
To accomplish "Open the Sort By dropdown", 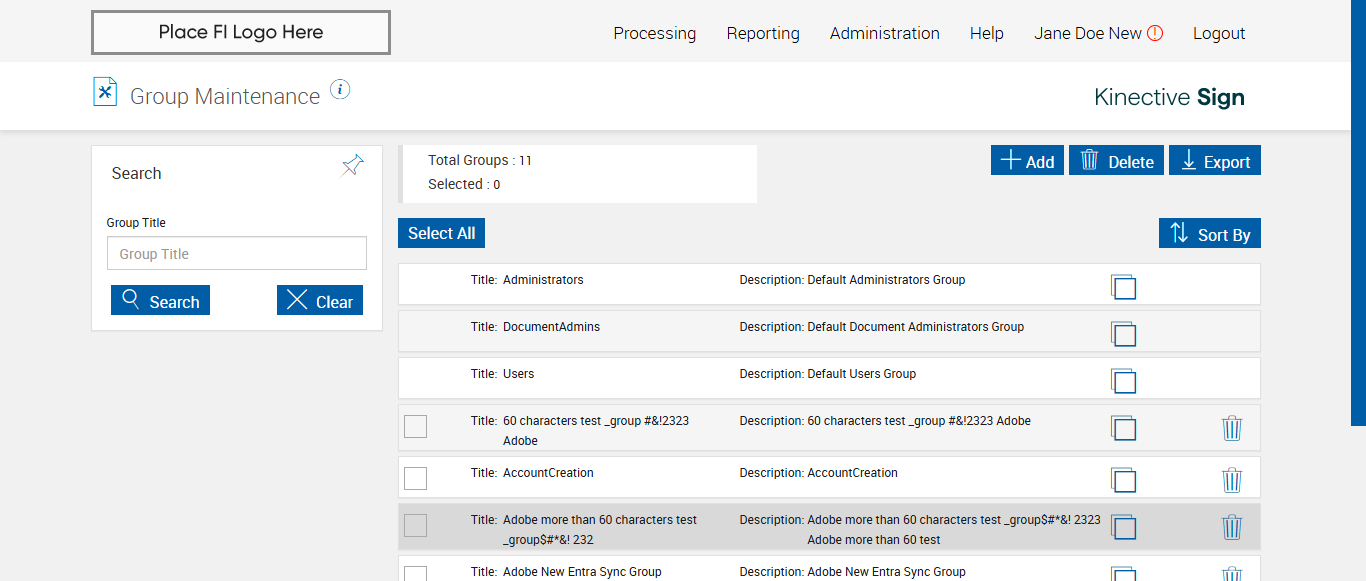I will (x=1210, y=234).
